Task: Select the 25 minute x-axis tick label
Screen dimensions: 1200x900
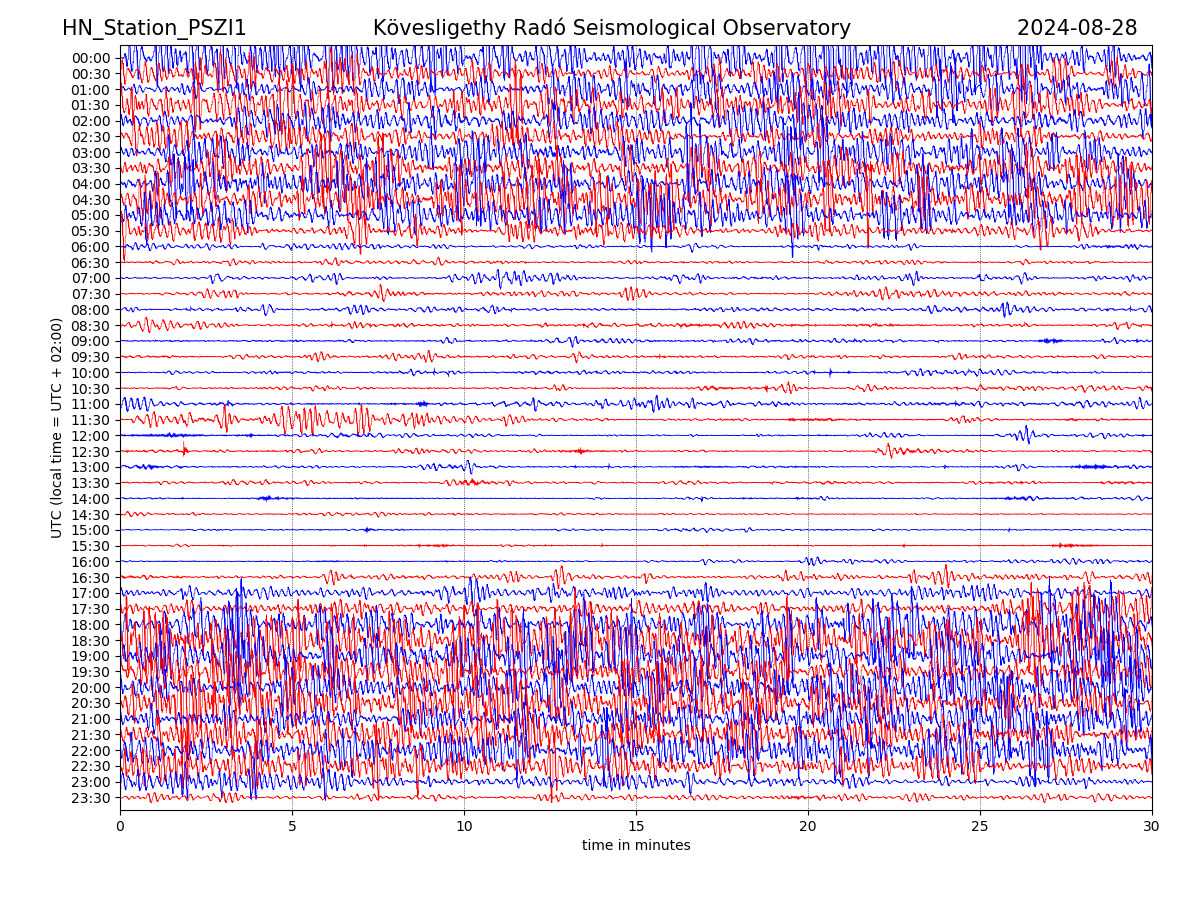Action: point(980,827)
